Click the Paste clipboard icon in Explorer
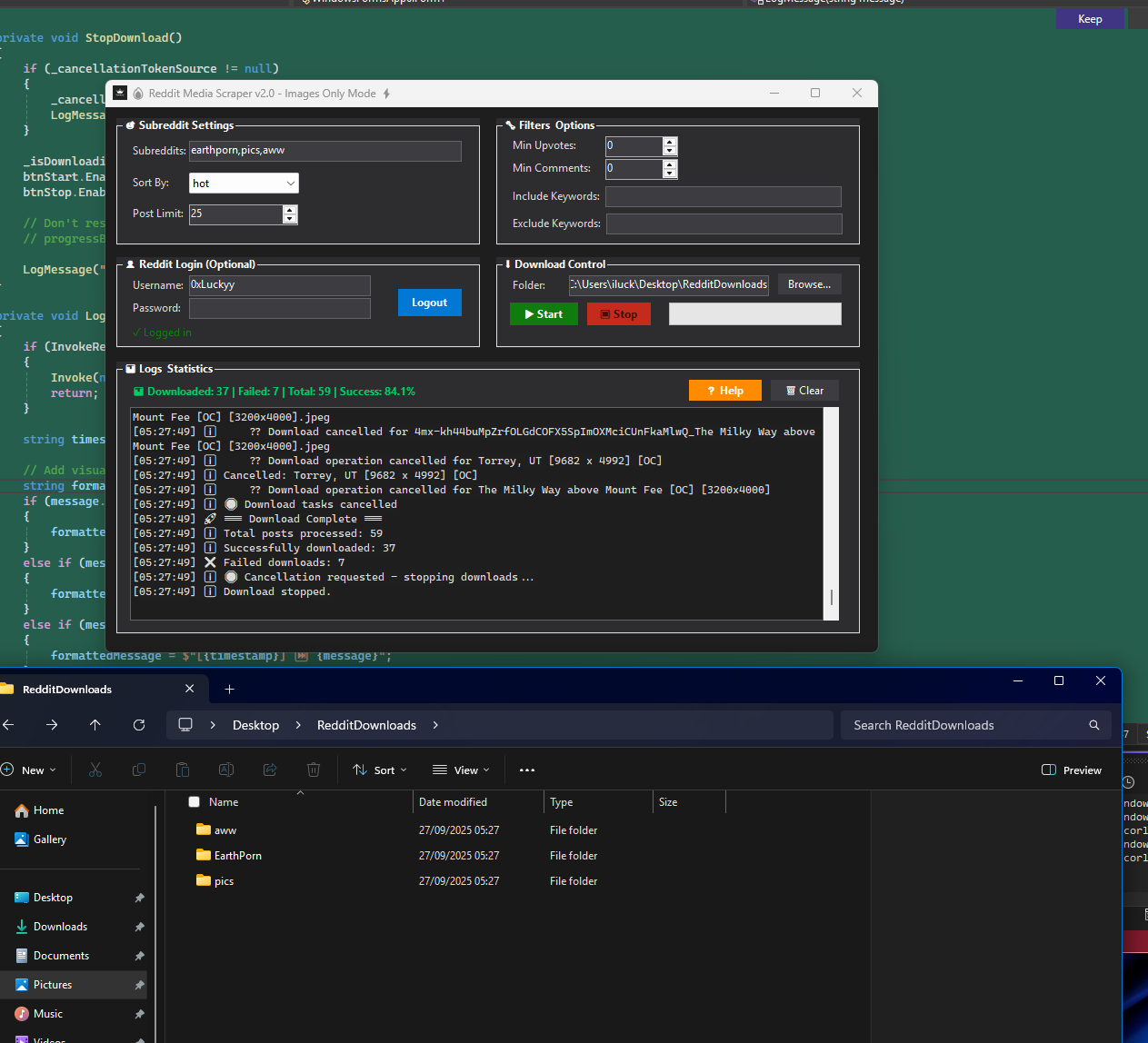The height and width of the screenshot is (1043, 1148). coord(183,770)
